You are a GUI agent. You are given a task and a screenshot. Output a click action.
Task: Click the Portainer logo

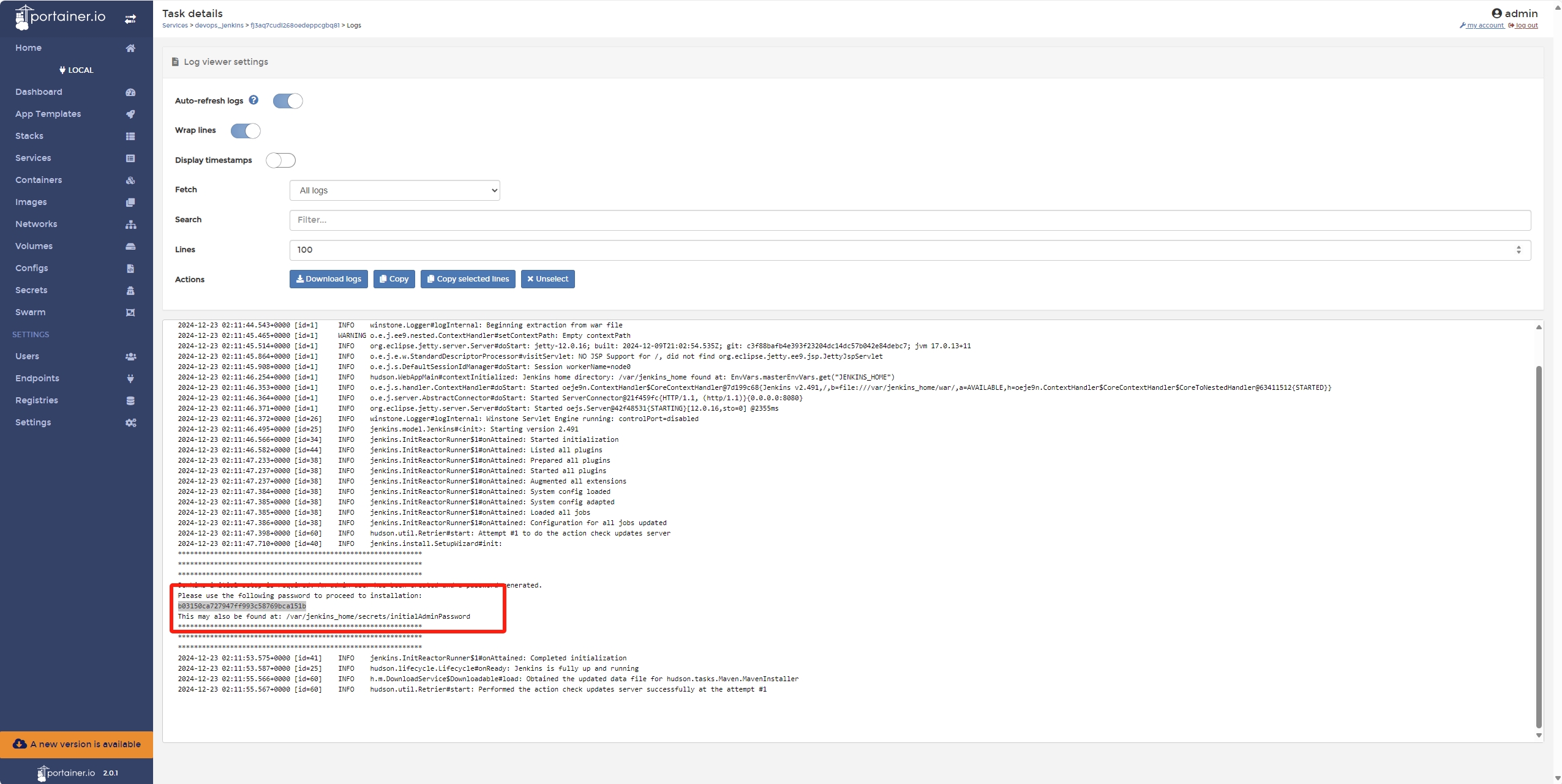click(61, 17)
